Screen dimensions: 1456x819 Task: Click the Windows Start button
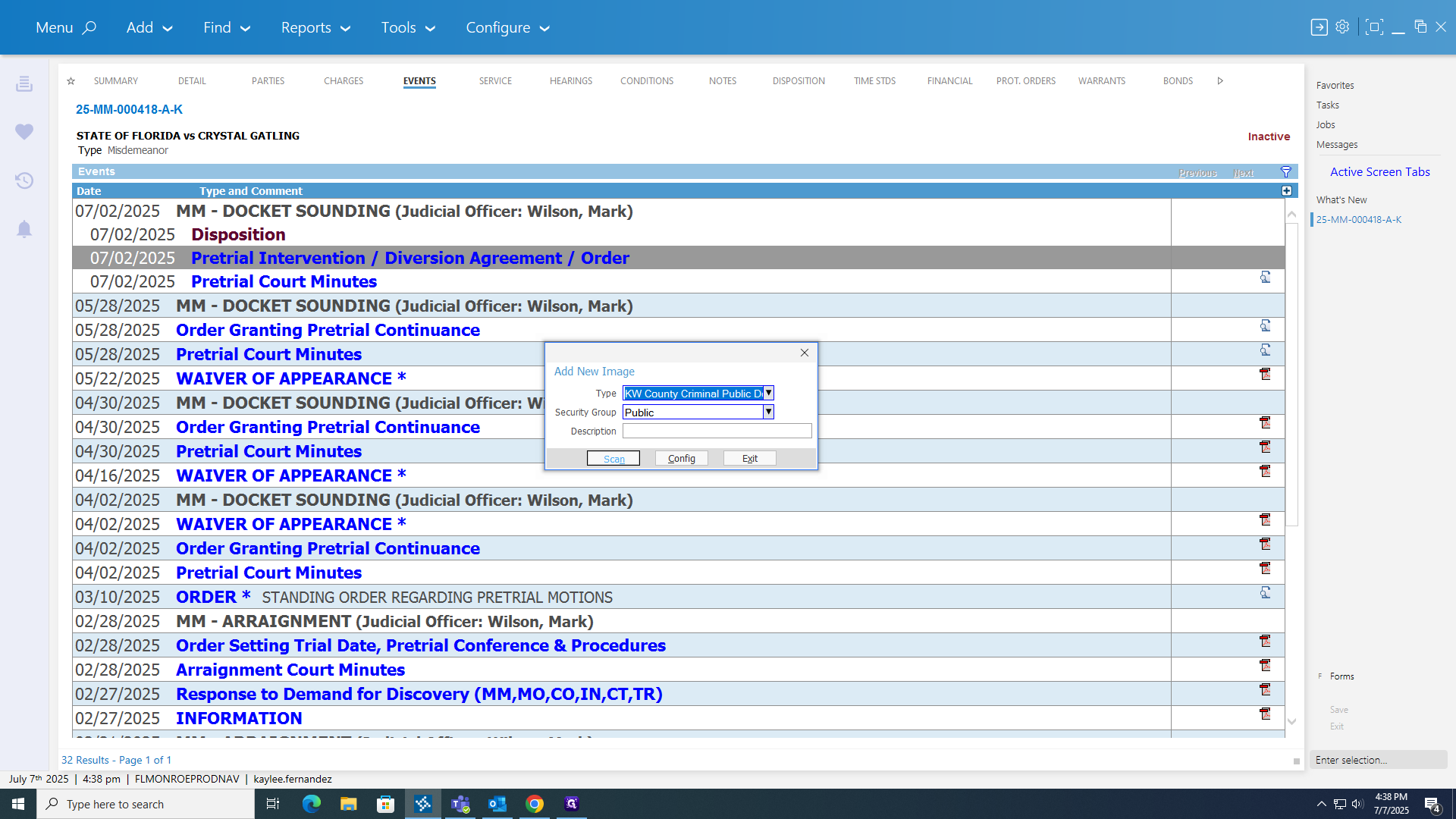18,804
